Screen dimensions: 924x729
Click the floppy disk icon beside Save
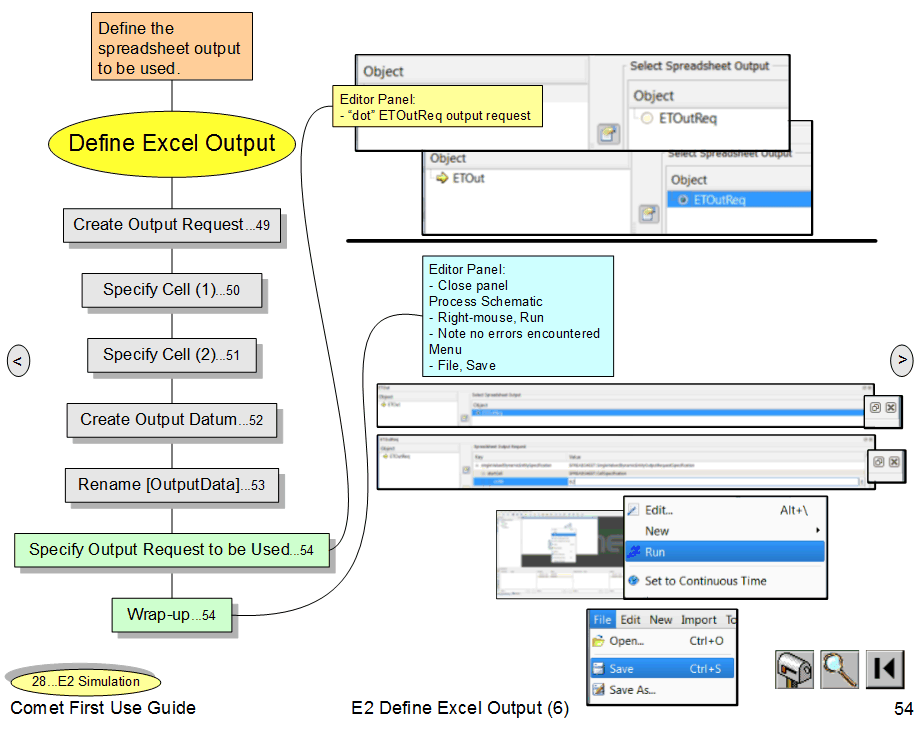(599, 668)
